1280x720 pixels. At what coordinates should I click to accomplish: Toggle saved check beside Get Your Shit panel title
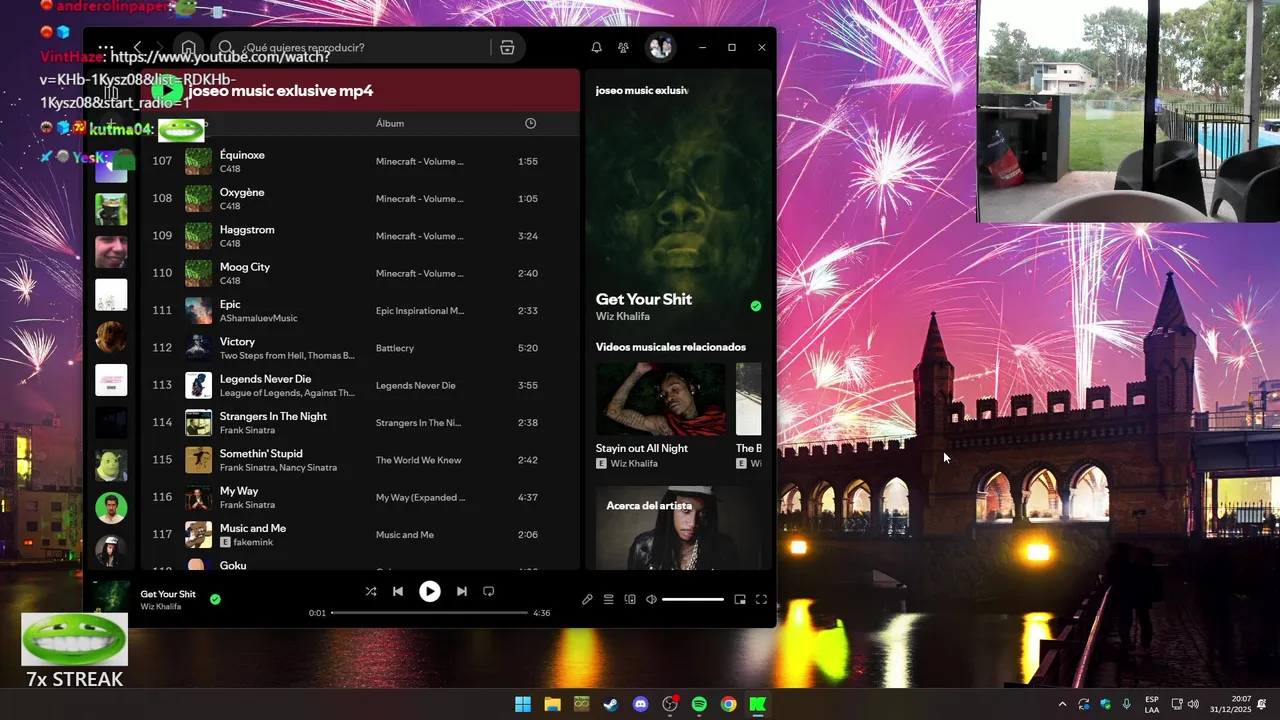(756, 306)
